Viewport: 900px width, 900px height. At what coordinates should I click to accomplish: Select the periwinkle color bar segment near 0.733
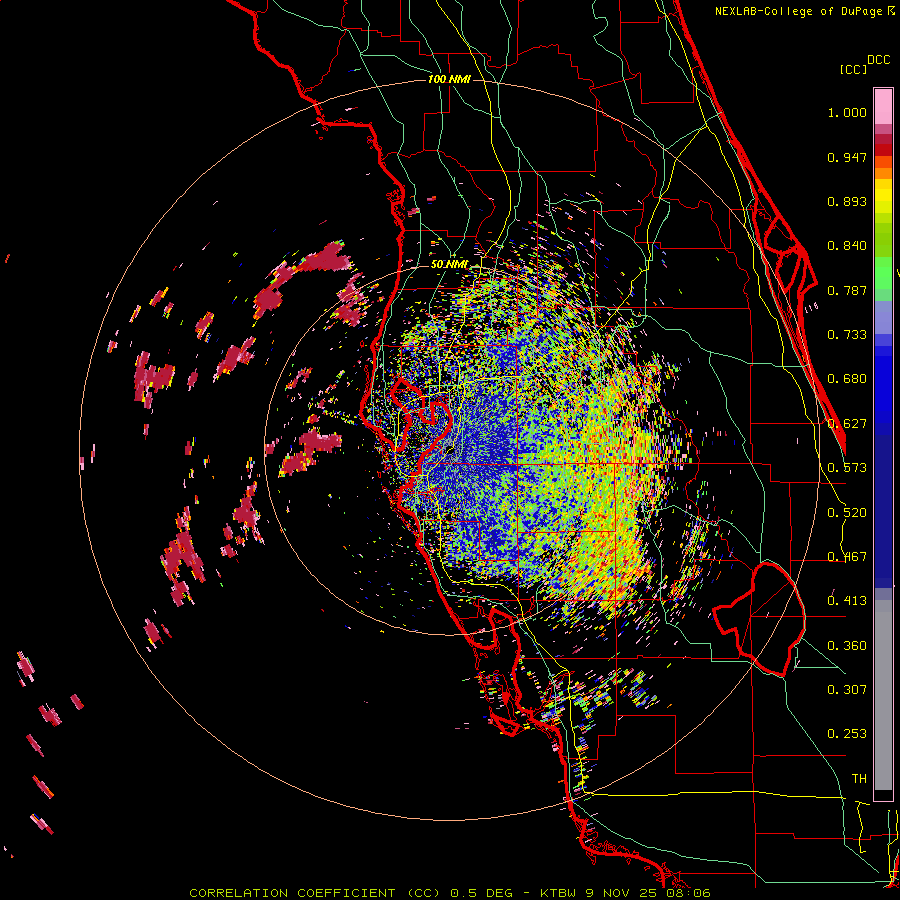point(883,318)
